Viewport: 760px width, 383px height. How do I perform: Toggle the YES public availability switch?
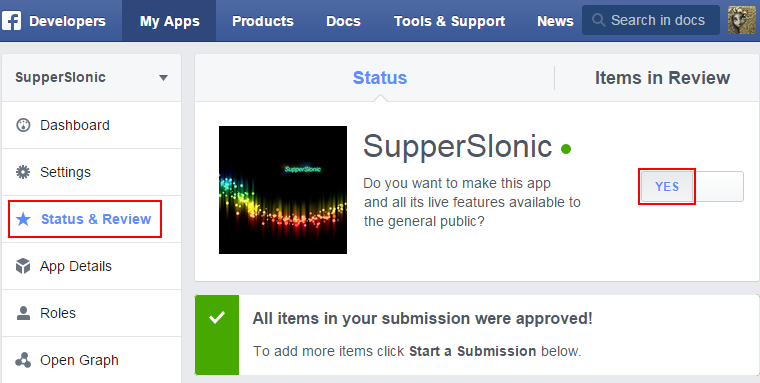coord(667,187)
